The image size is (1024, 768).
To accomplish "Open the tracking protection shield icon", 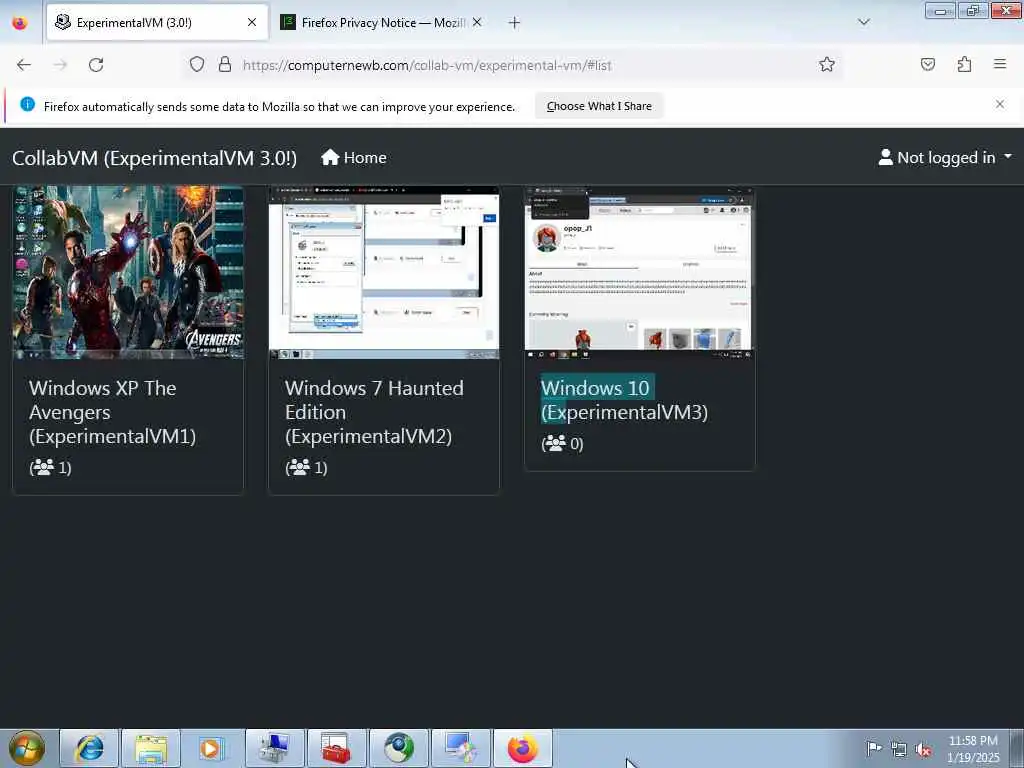I will click(197, 64).
